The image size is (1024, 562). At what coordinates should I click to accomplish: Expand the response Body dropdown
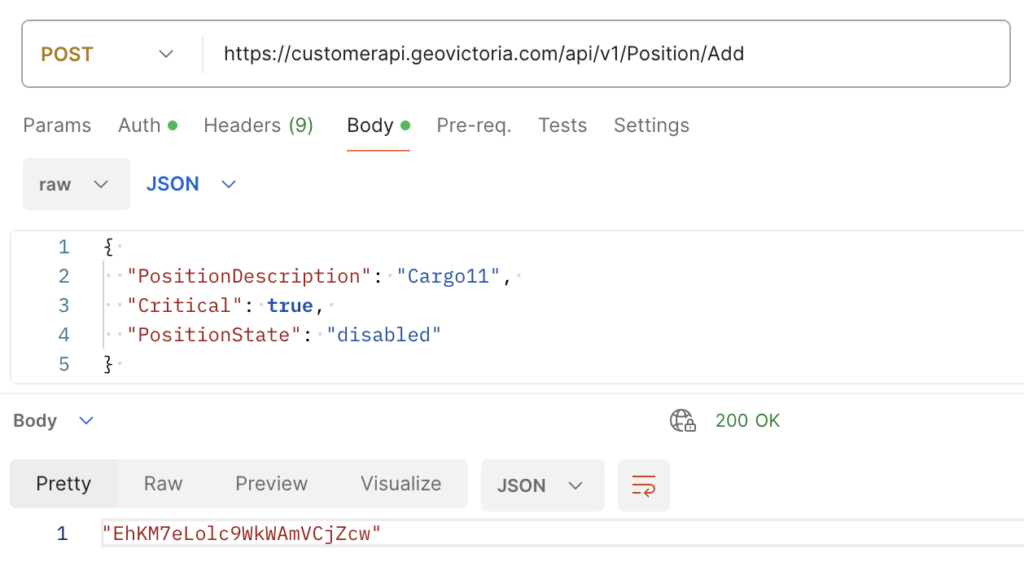pos(53,421)
